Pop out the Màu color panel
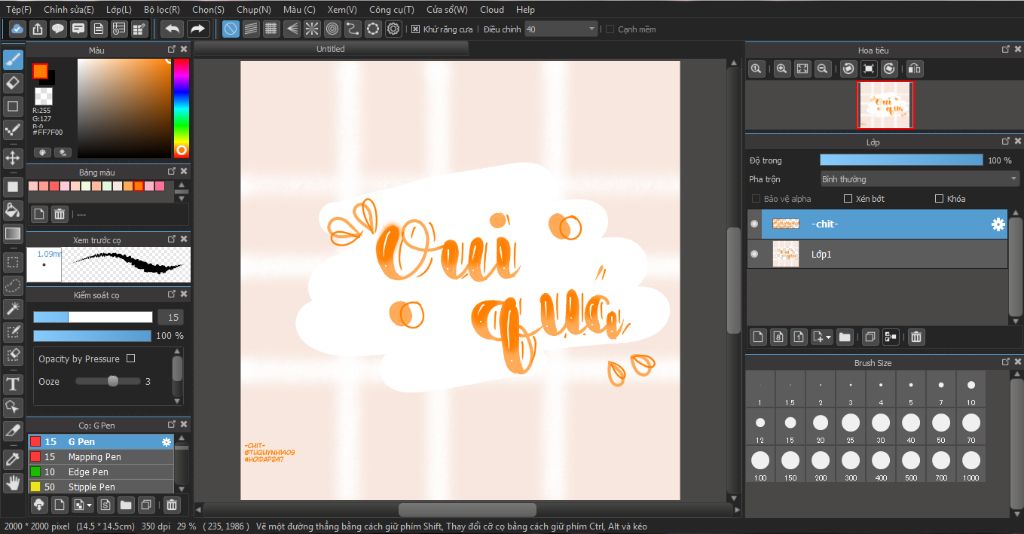This screenshot has height=534, width=1024. pyautogui.click(x=171, y=50)
